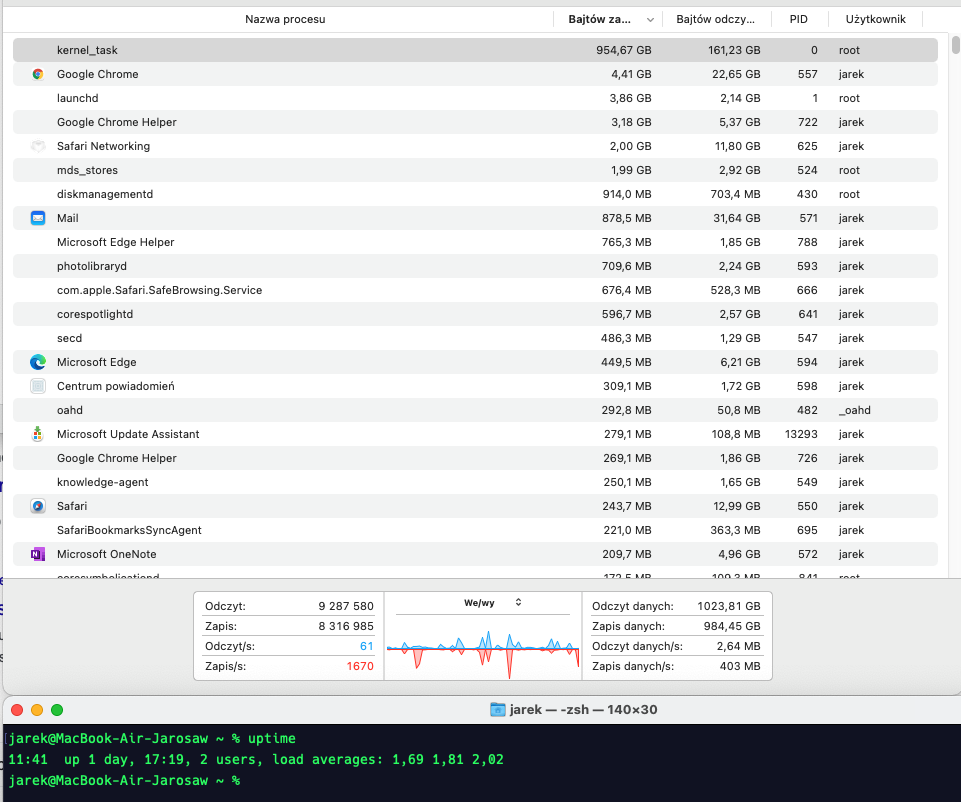The image size is (961, 802).
Task: Toggle sort direction chevron in Bajtów za... header
Action: pos(650,20)
